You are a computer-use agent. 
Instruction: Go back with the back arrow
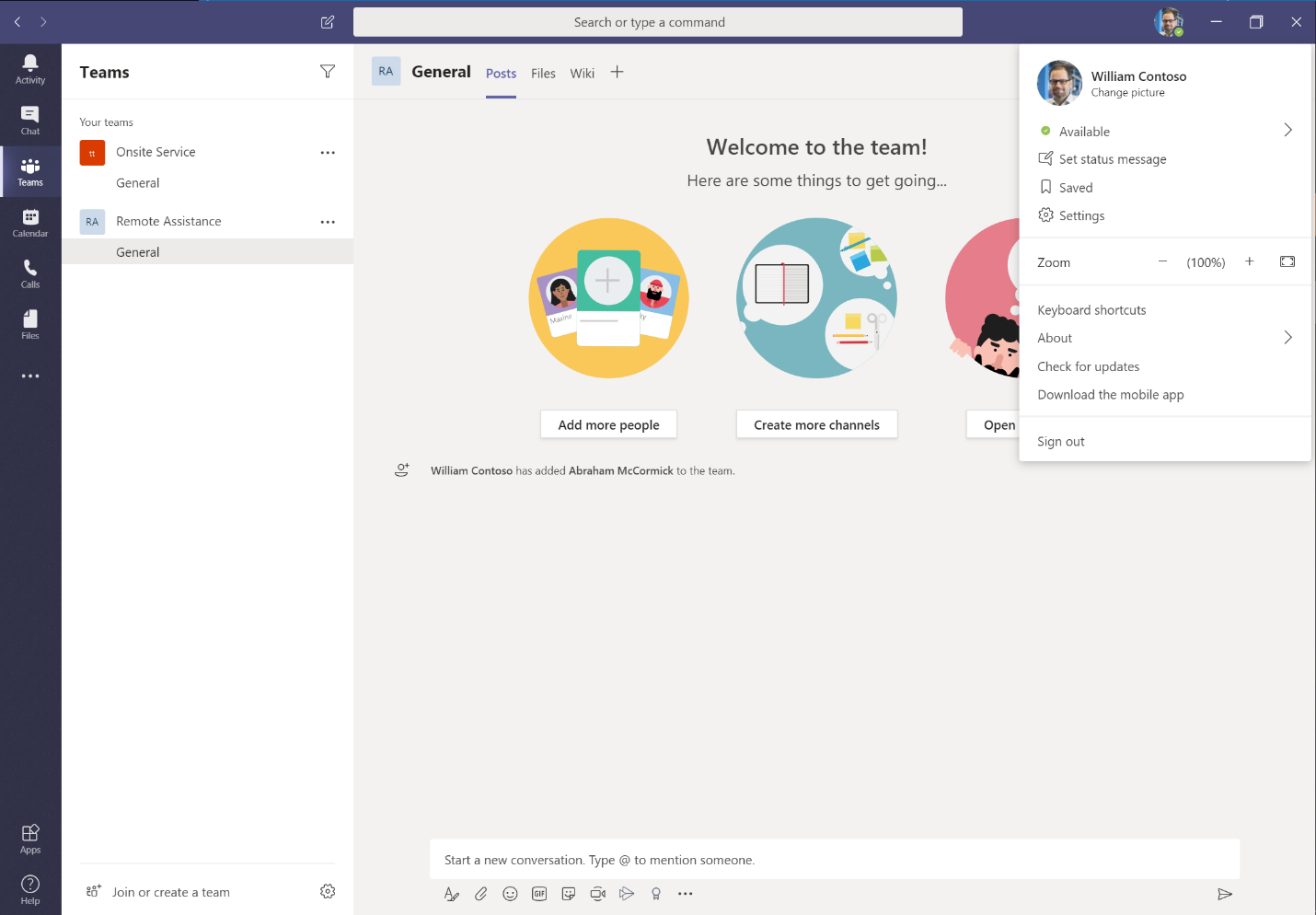[17, 22]
